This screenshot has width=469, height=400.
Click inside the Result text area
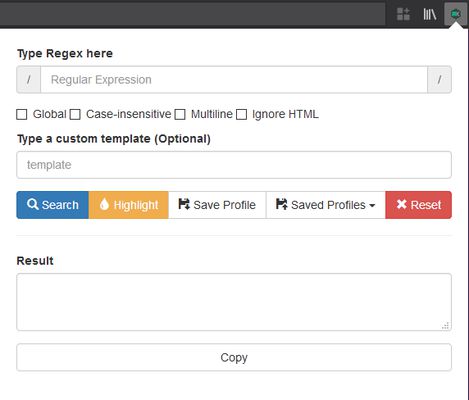234,302
